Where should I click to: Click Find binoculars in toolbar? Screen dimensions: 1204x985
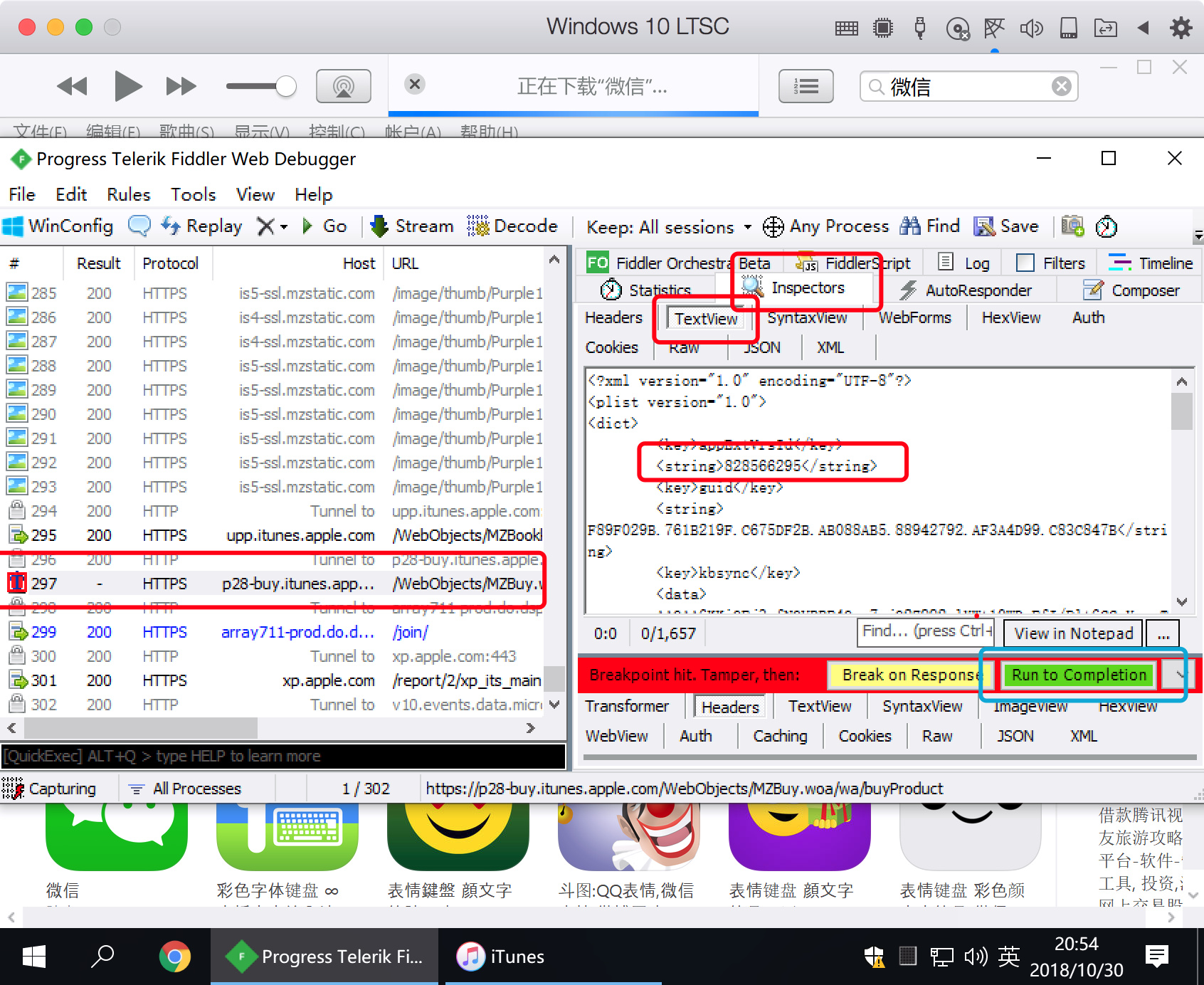[929, 226]
